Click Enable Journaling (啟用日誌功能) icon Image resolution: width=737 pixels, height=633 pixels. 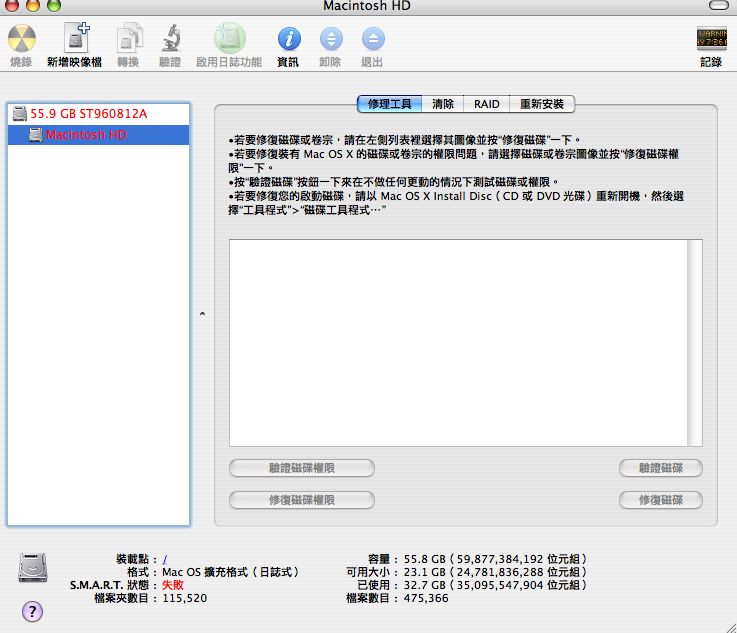pos(229,38)
